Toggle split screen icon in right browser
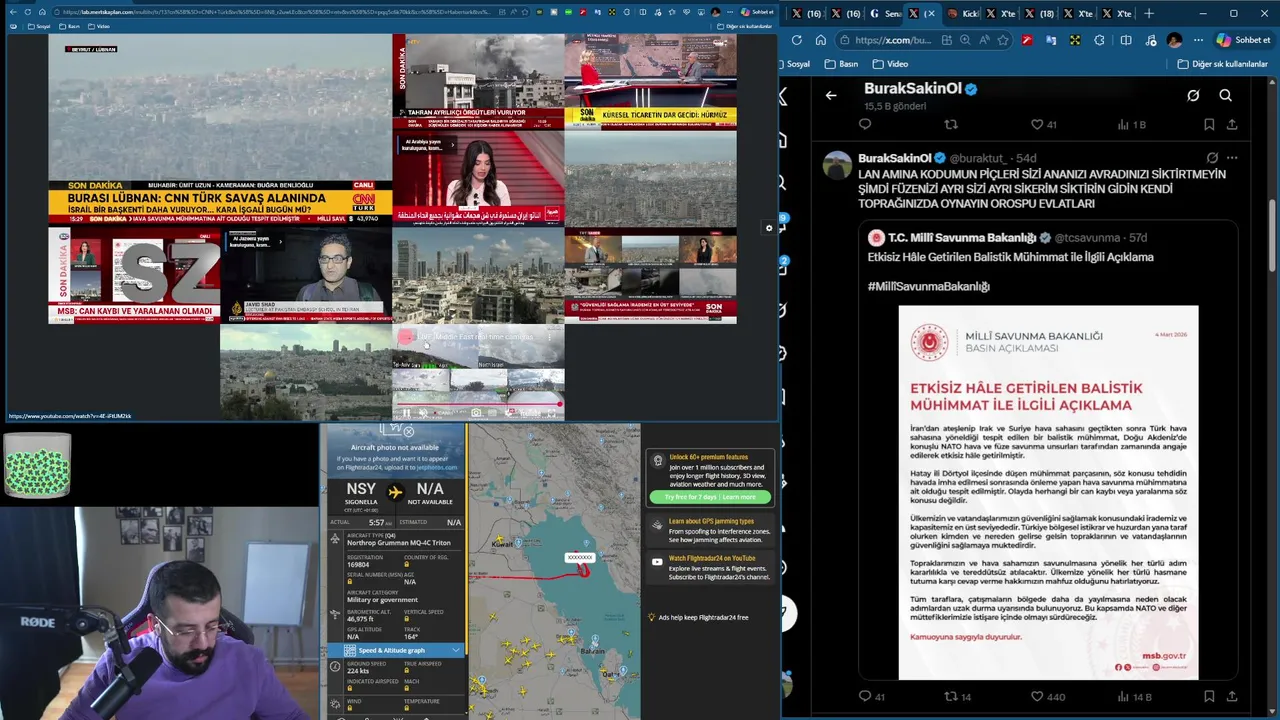Image resolution: width=1280 pixels, height=720 pixels. 1126,40
